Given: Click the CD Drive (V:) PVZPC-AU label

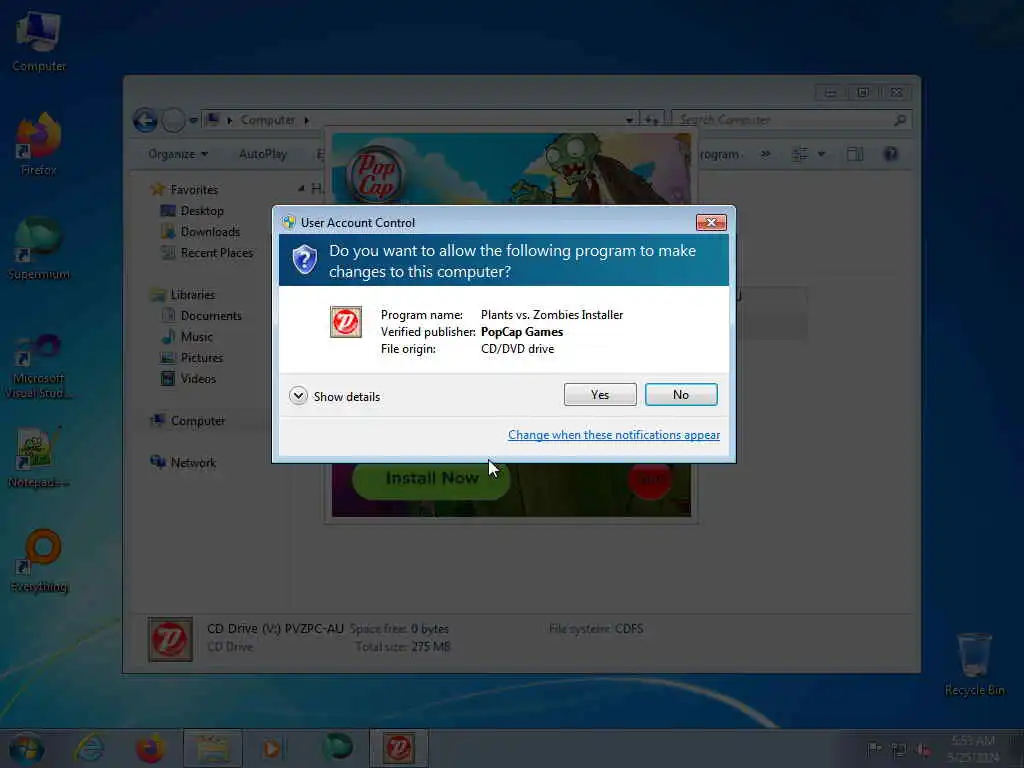Looking at the screenshot, I should tap(275, 628).
